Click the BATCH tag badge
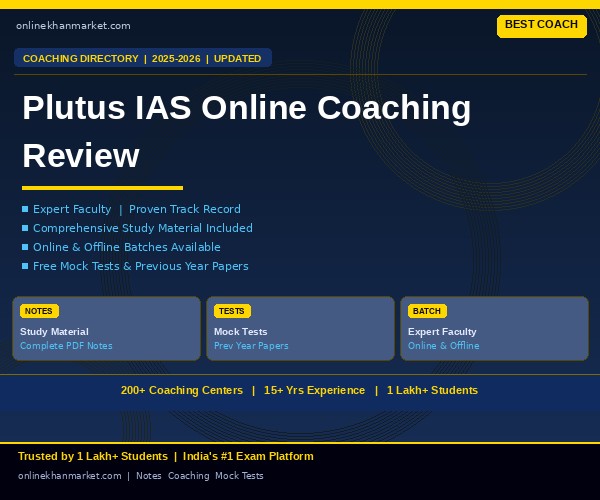This screenshot has height=500, width=600. (x=427, y=311)
